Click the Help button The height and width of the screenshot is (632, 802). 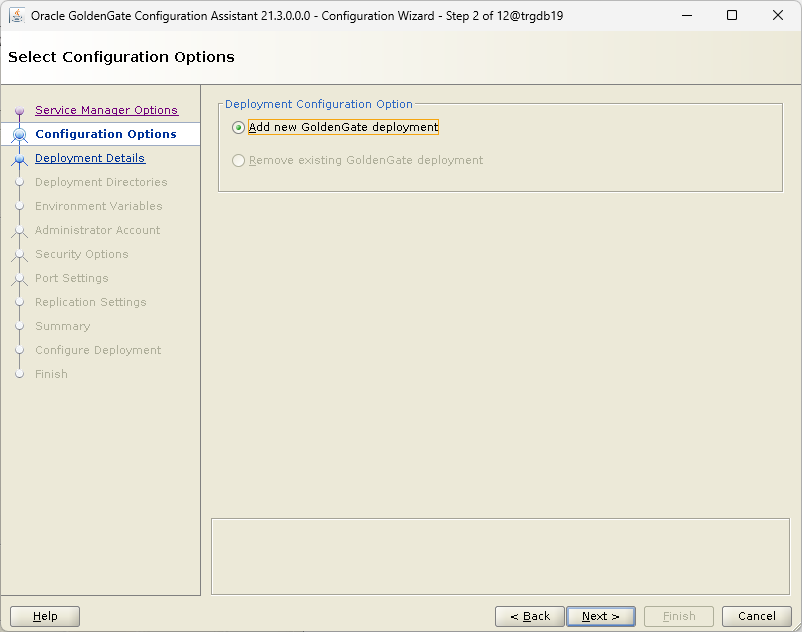[x=45, y=616]
